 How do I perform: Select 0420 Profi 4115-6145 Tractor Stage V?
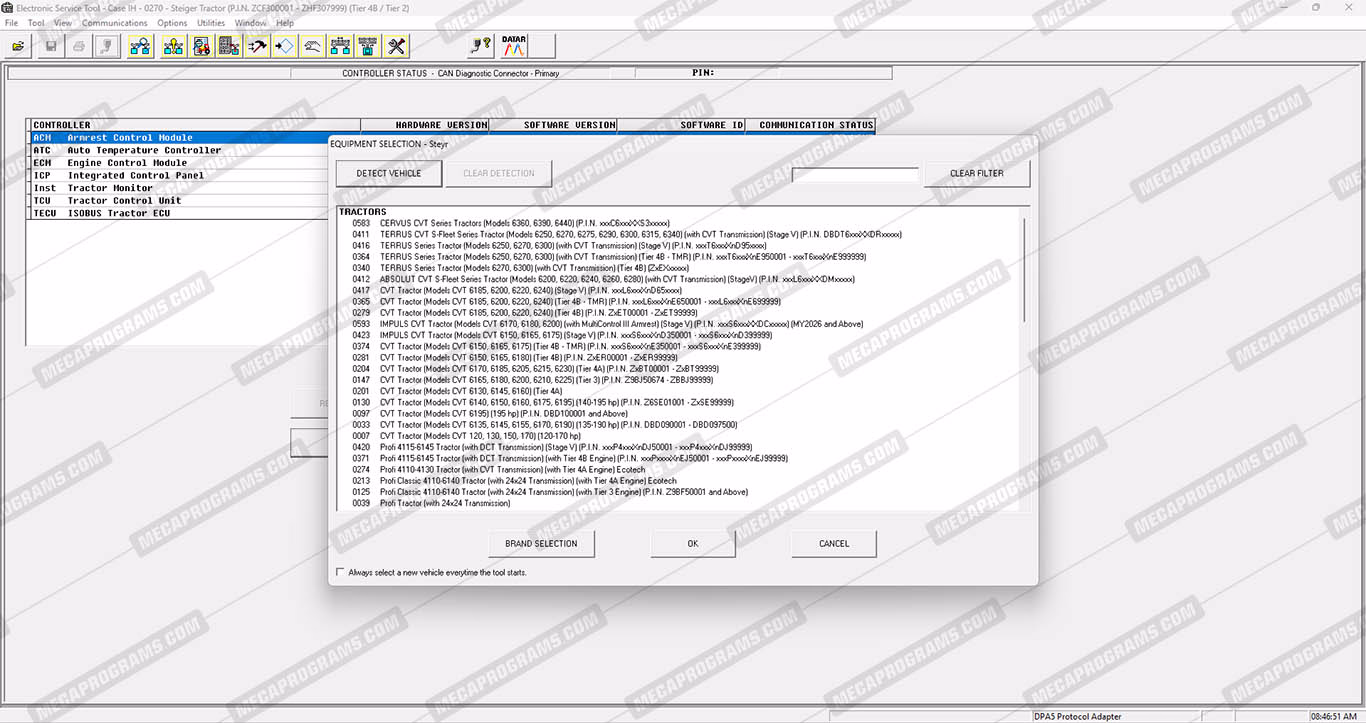point(552,447)
